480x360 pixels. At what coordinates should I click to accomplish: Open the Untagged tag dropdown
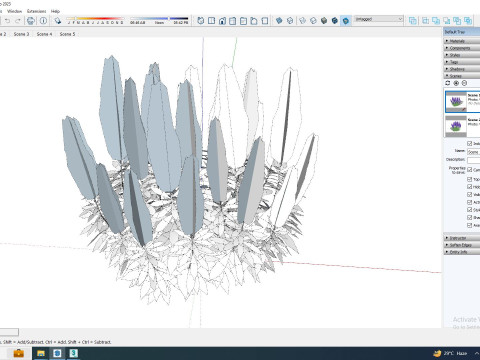click(x=378, y=19)
